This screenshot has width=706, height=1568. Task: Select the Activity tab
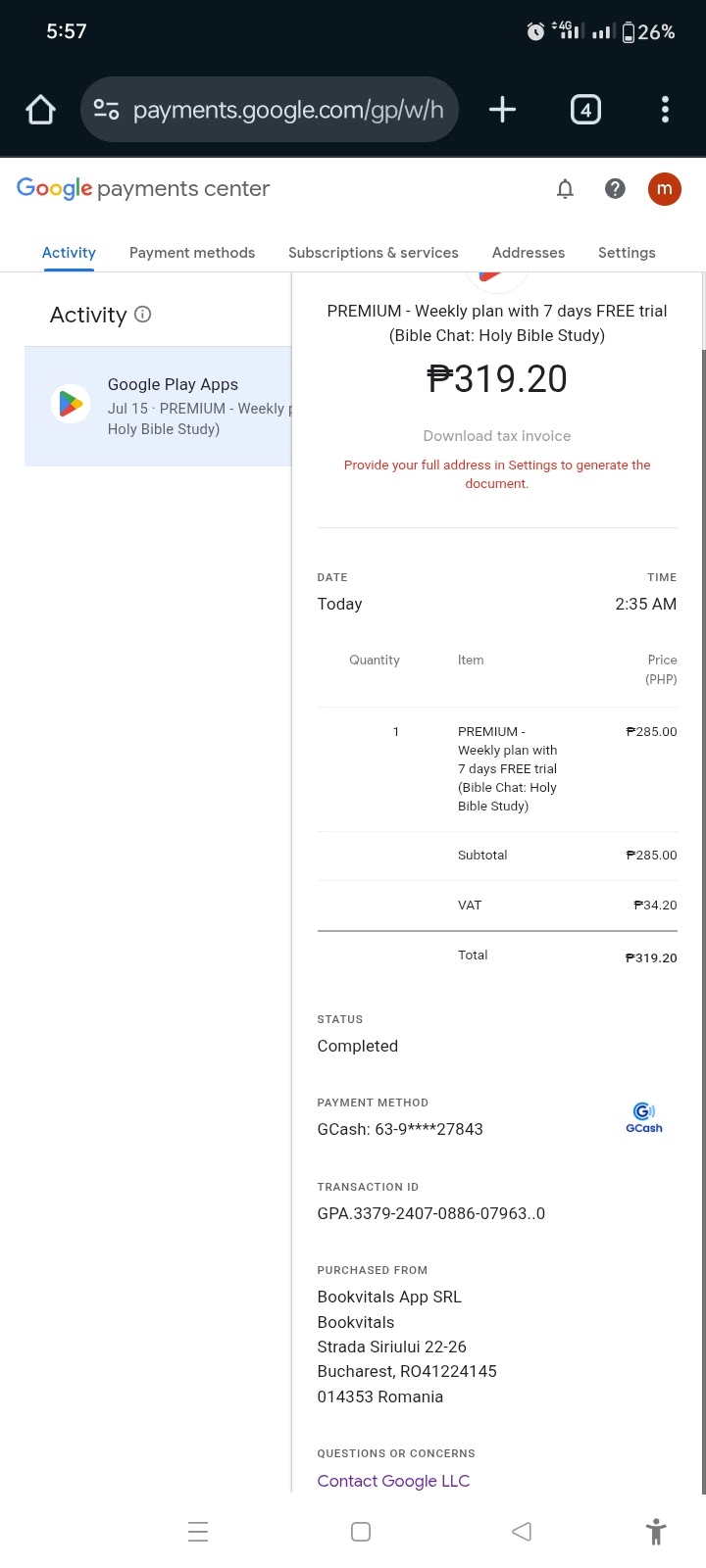tap(69, 253)
